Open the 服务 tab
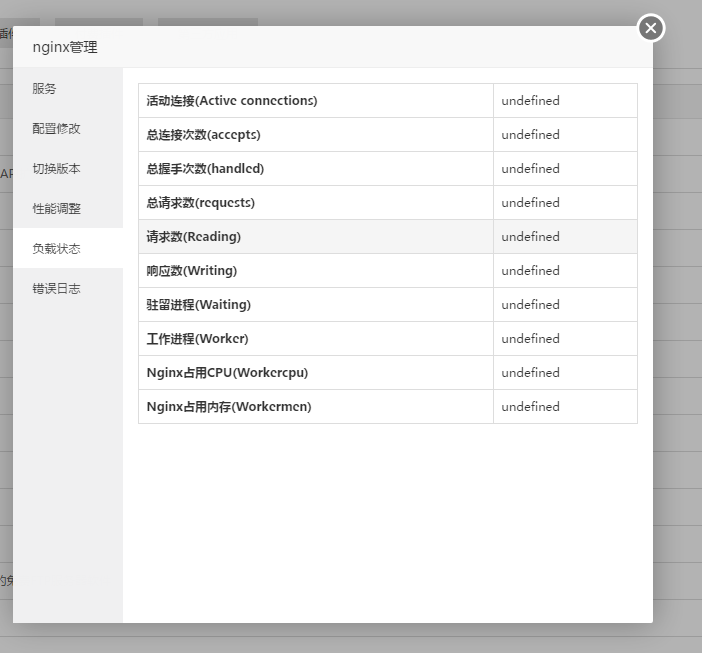The width and height of the screenshot is (702, 653). (68, 89)
